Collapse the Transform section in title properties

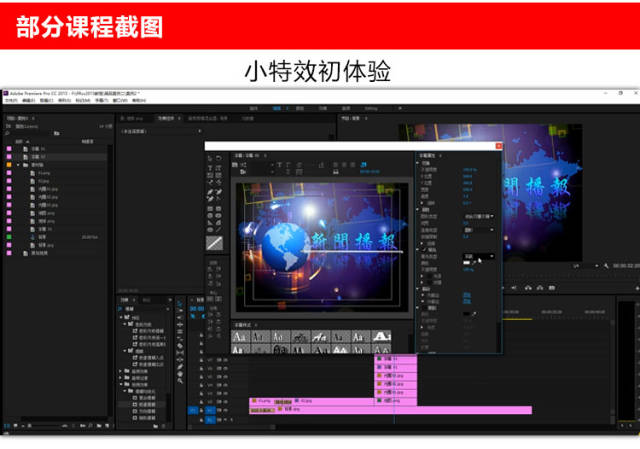pyautogui.click(x=418, y=162)
